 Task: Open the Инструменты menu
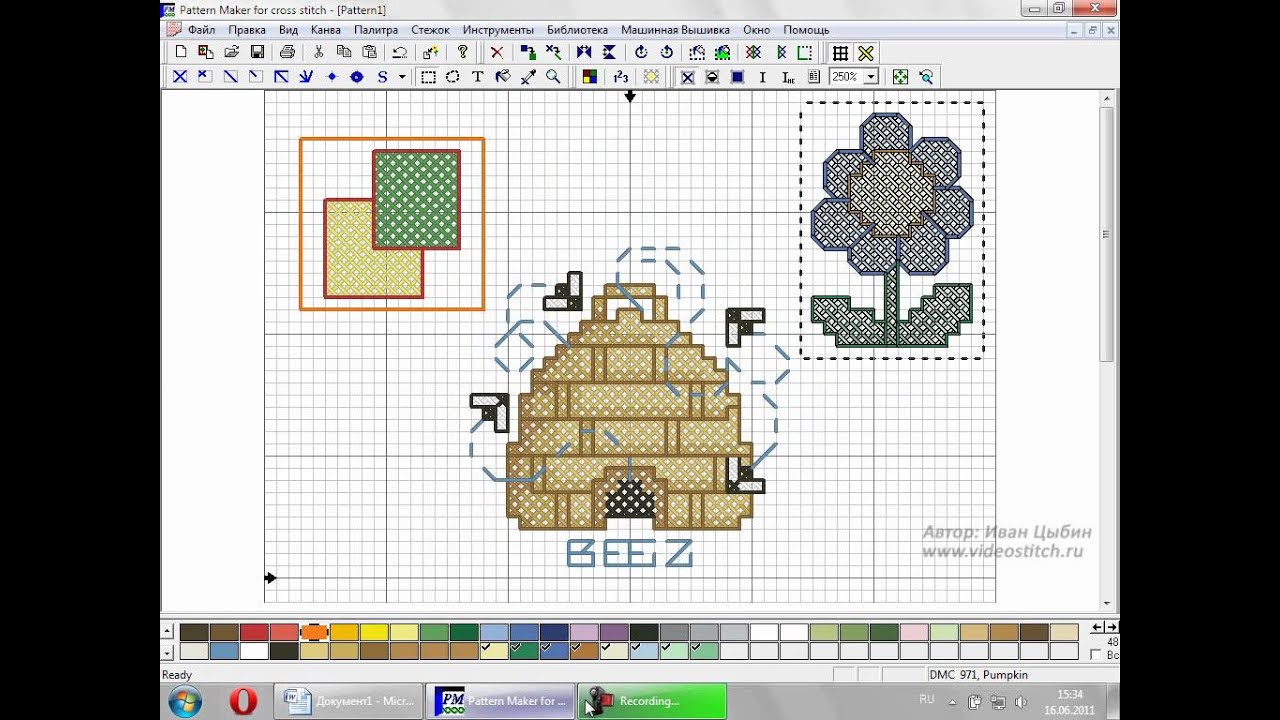pyautogui.click(x=498, y=30)
